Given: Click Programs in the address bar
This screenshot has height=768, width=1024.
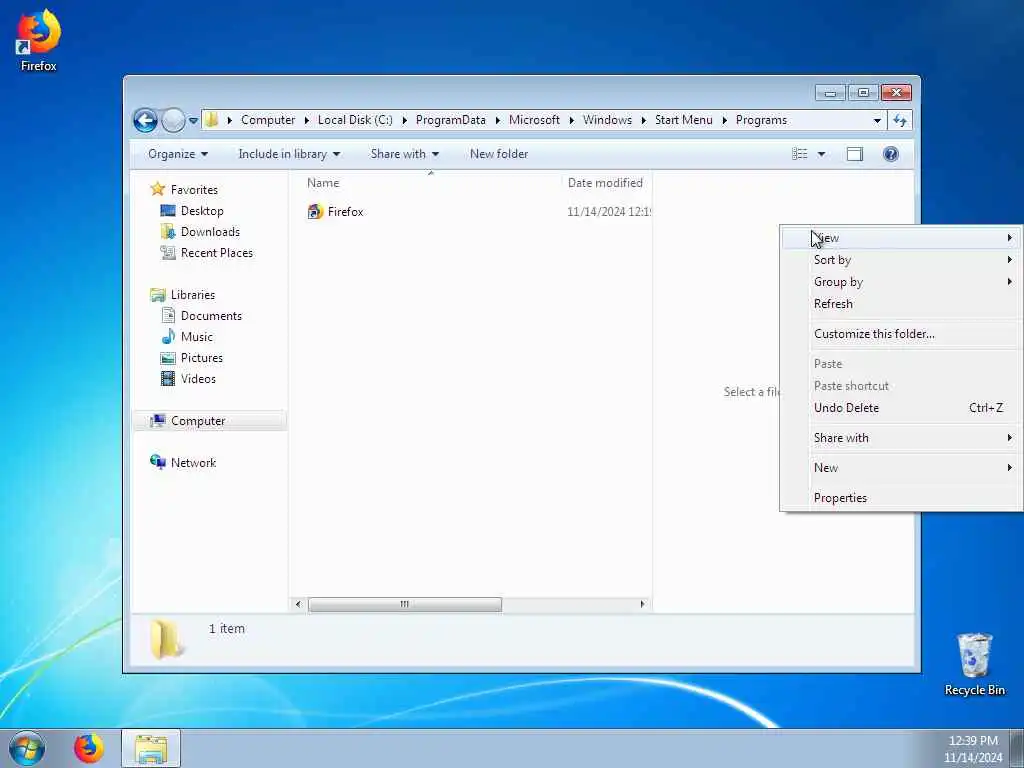Looking at the screenshot, I should [761, 120].
